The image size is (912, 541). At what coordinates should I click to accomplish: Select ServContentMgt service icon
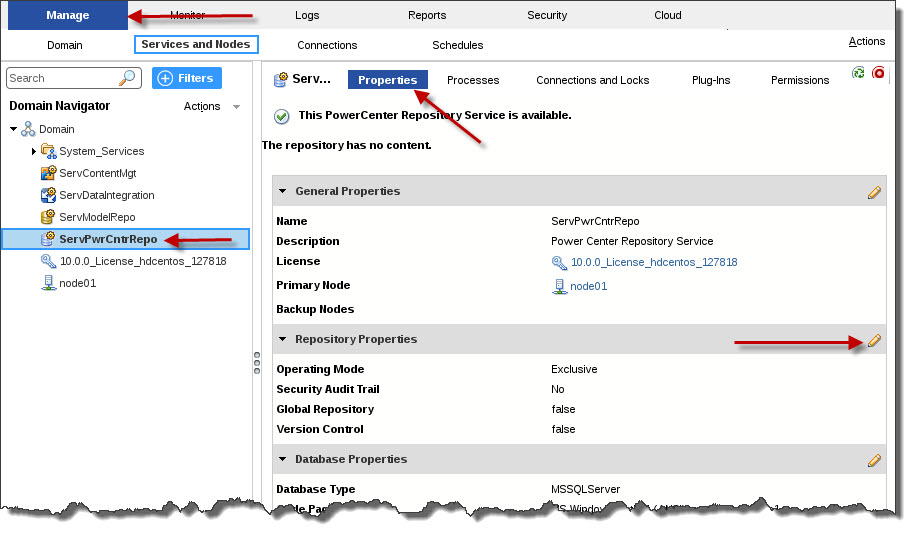[48, 173]
